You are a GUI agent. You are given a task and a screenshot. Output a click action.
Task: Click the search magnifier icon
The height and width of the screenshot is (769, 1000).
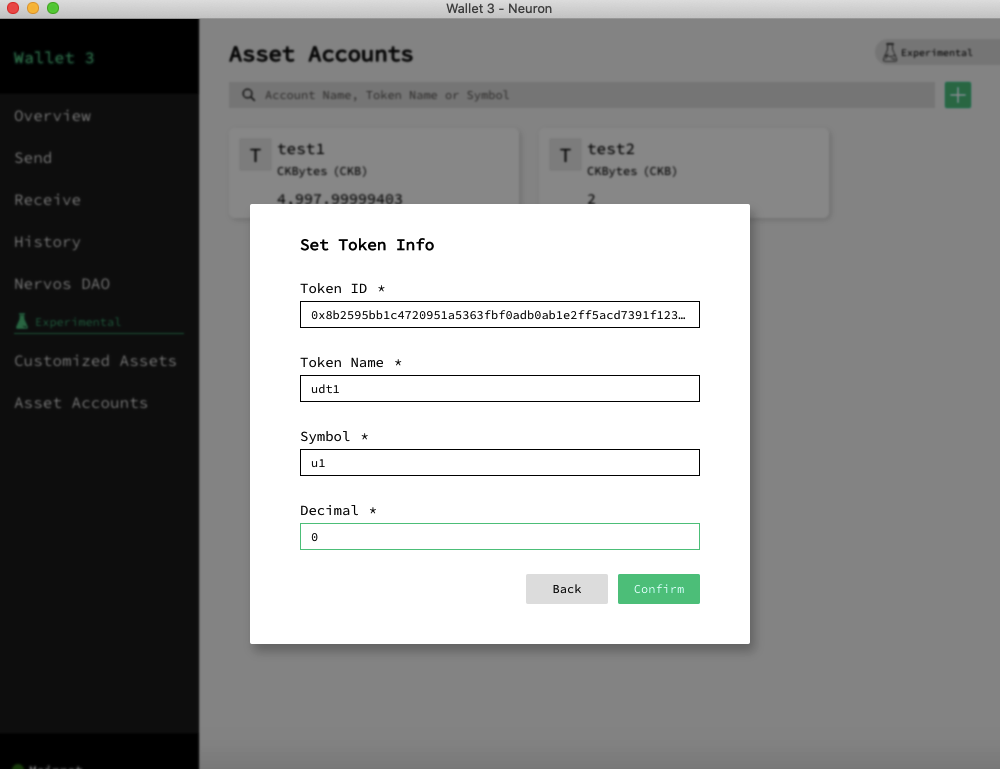247,95
